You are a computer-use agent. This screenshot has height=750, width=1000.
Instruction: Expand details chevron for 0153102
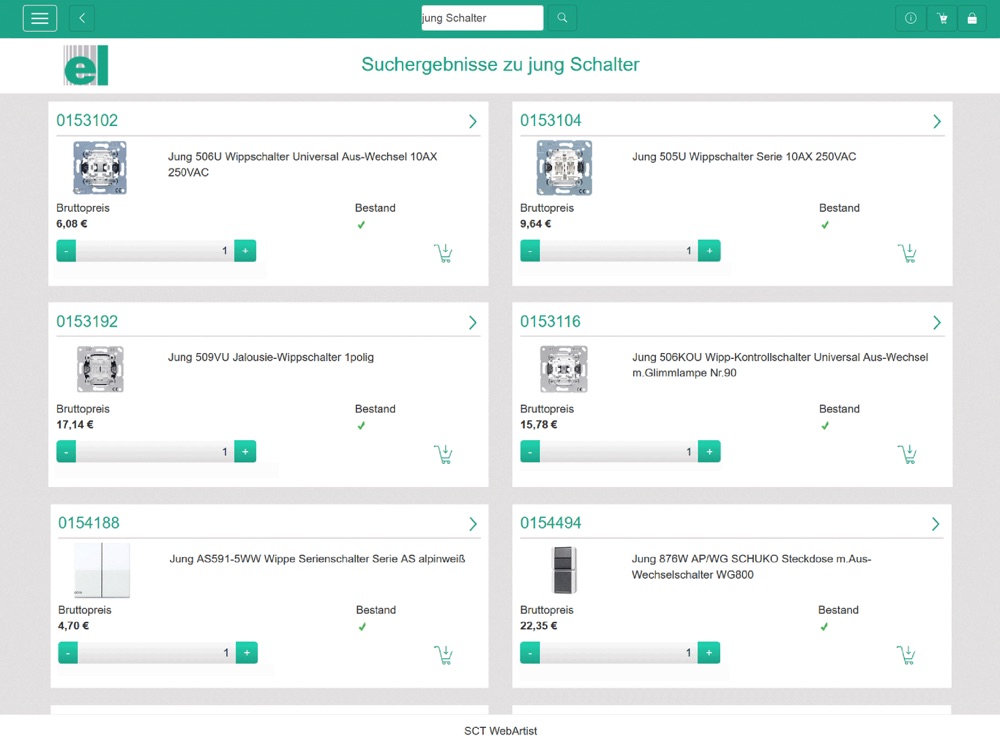[473, 121]
